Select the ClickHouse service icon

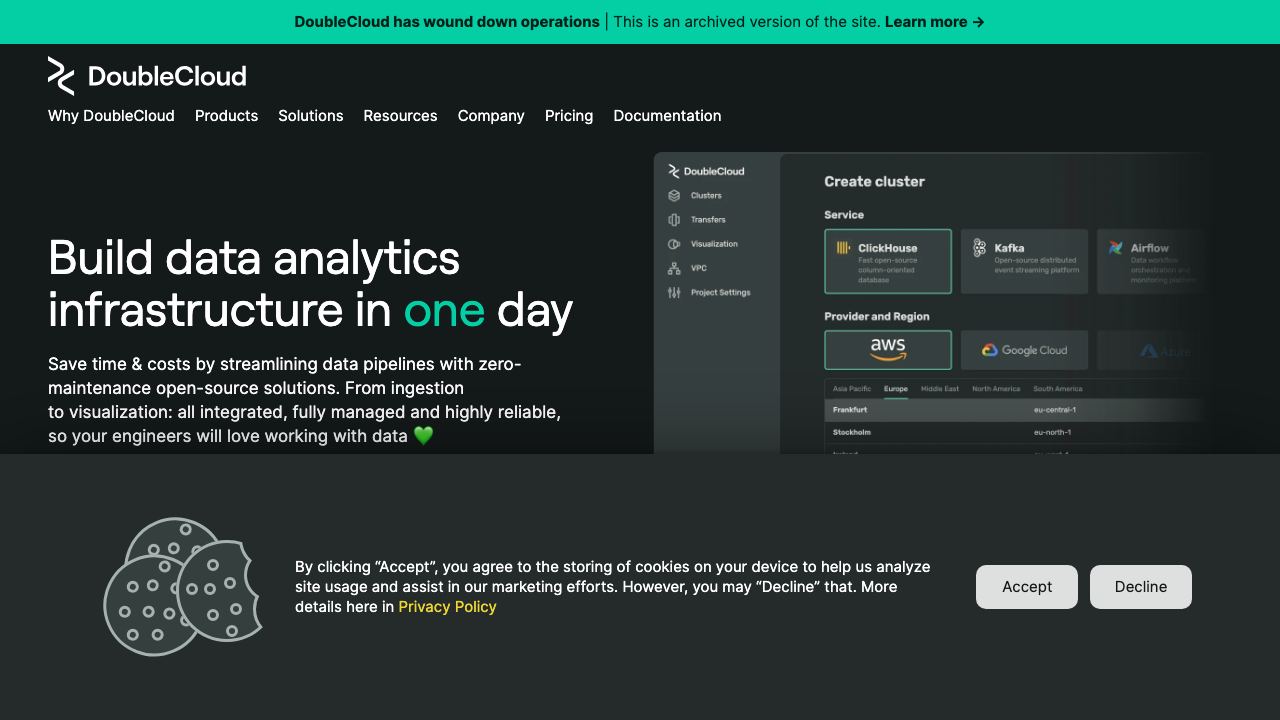pos(844,248)
